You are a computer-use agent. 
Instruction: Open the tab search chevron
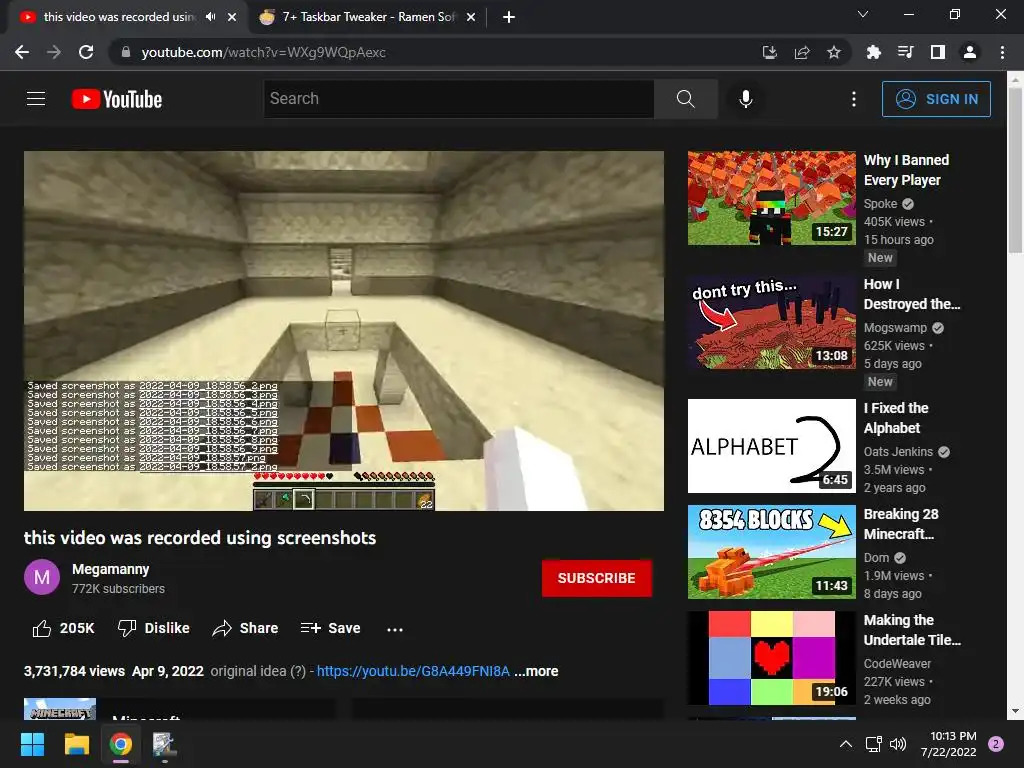coord(863,14)
